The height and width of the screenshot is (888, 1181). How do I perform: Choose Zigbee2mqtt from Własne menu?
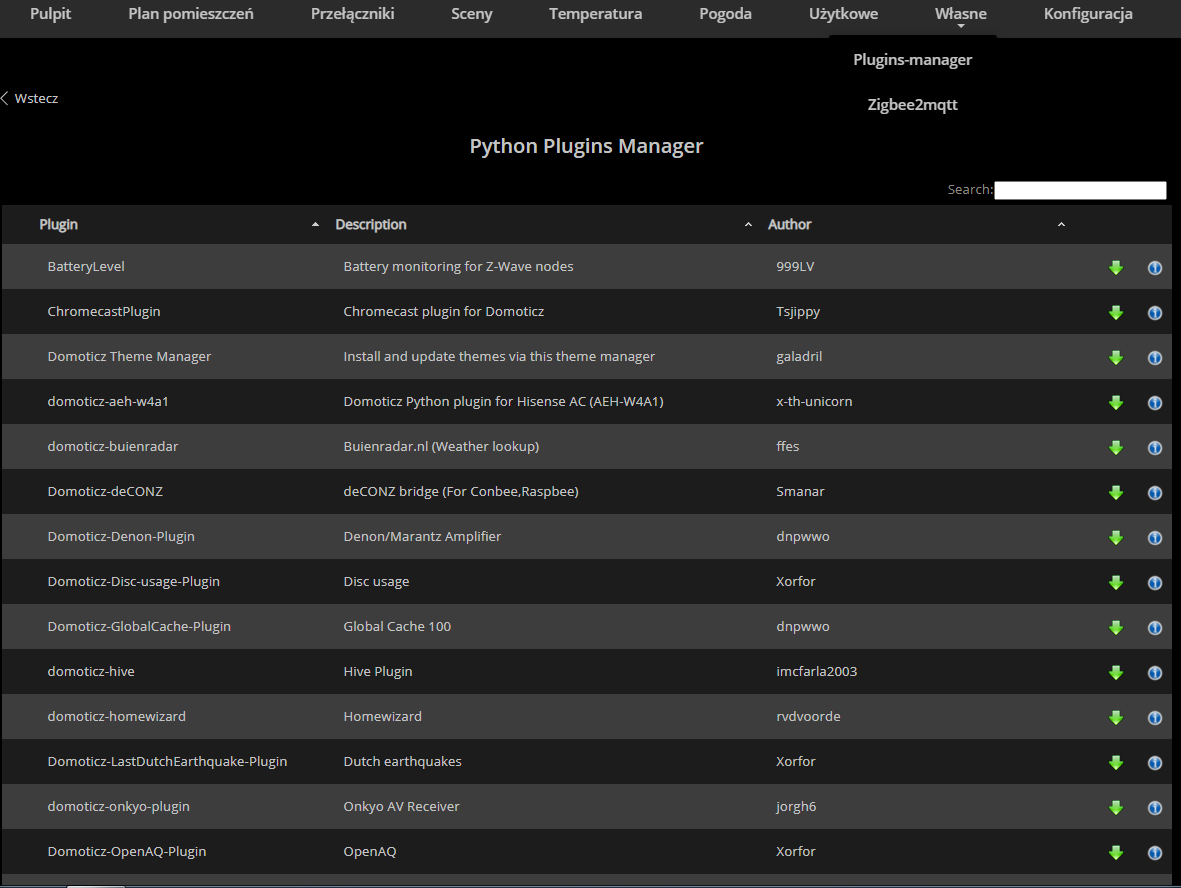click(x=912, y=105)
